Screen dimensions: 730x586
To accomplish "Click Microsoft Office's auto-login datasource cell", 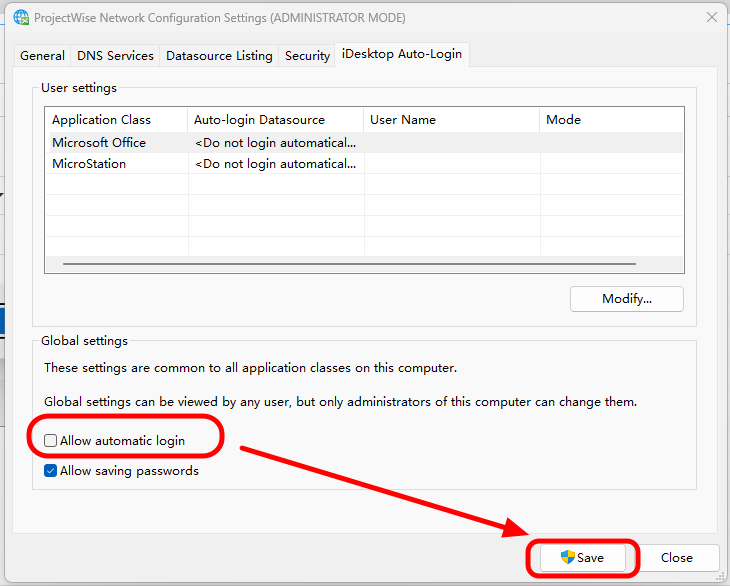I will point(276,143).
